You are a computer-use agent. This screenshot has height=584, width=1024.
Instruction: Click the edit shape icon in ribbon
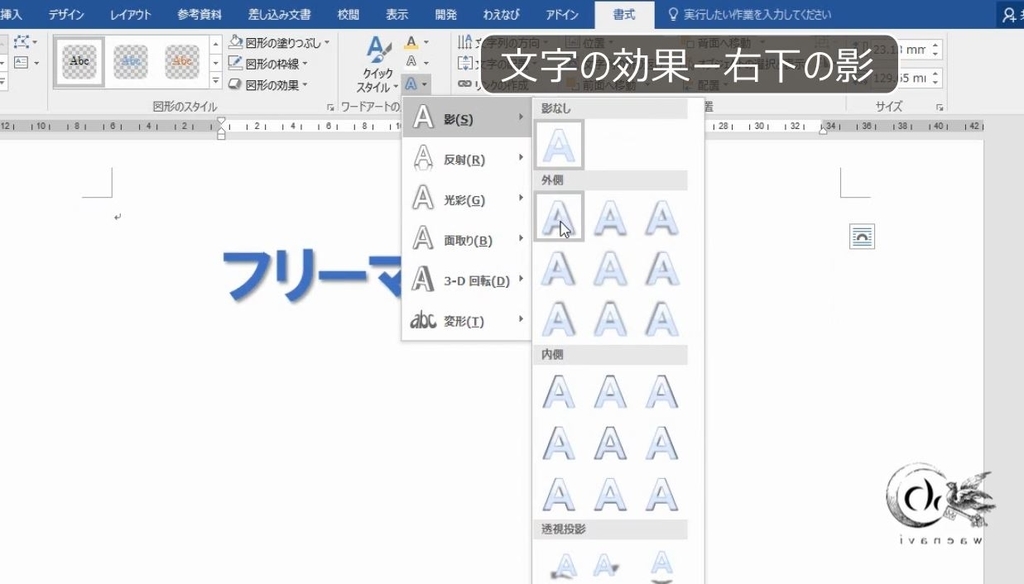tap(24, 42)
